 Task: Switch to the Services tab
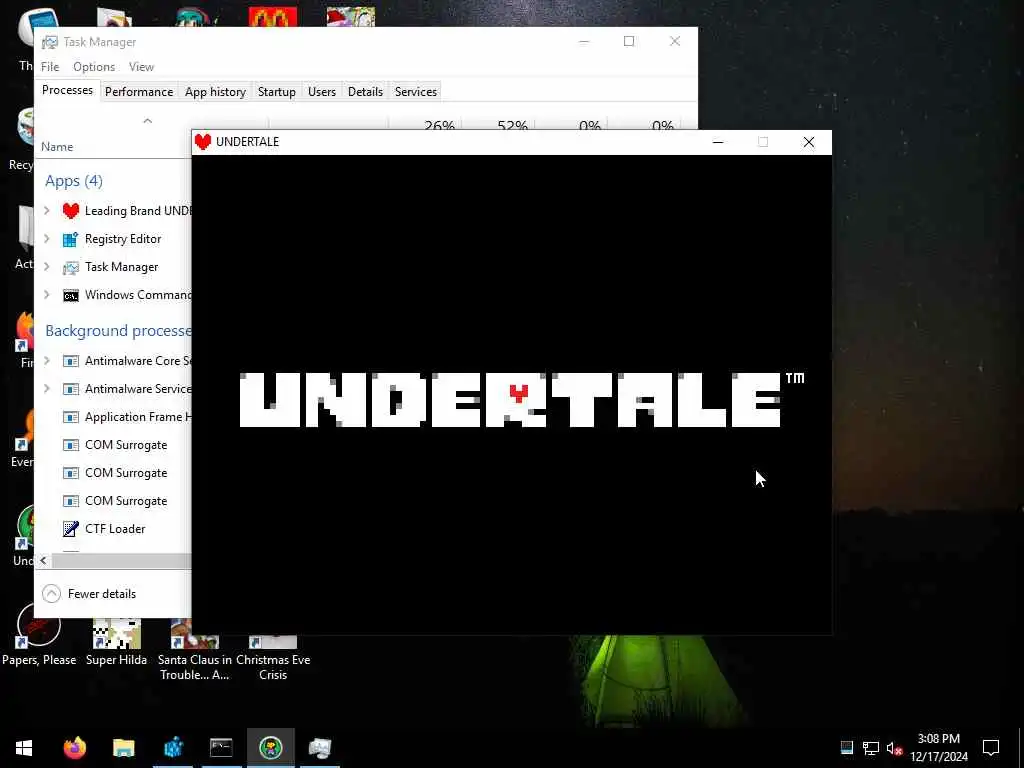(x=416, y=92)
